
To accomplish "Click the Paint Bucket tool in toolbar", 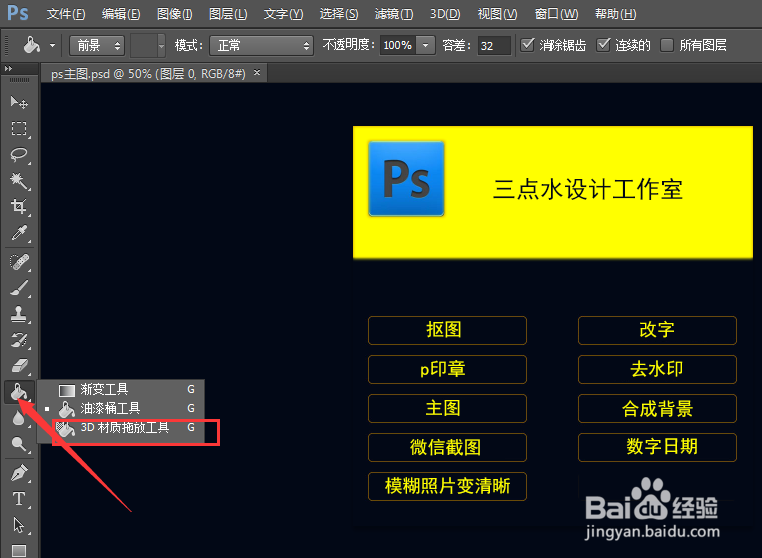I will (x=19, y=392).
